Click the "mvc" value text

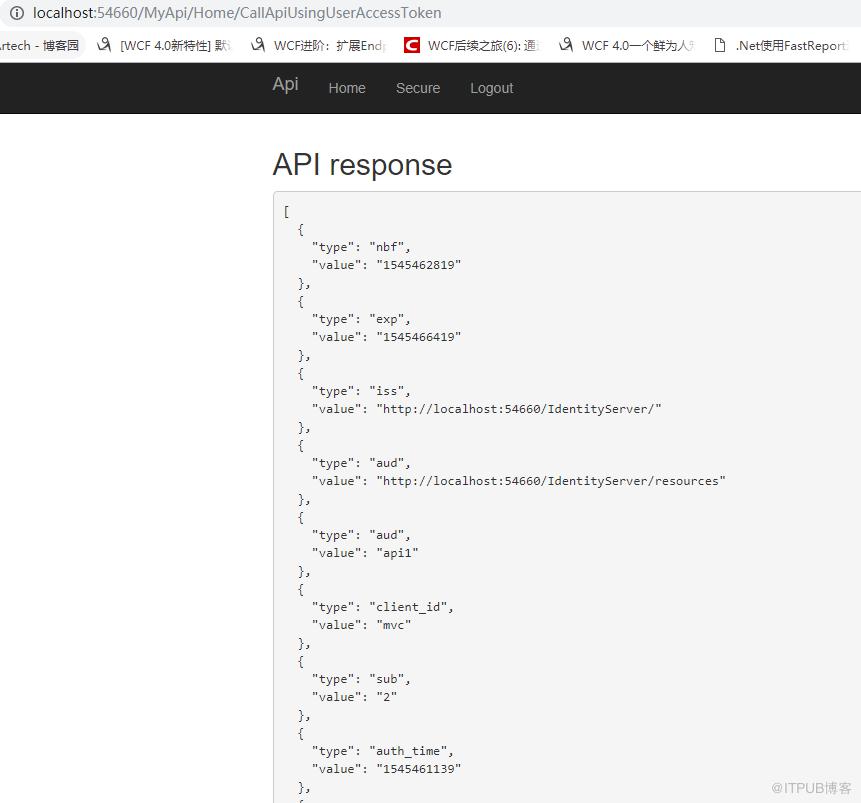(x=394, y=625)
